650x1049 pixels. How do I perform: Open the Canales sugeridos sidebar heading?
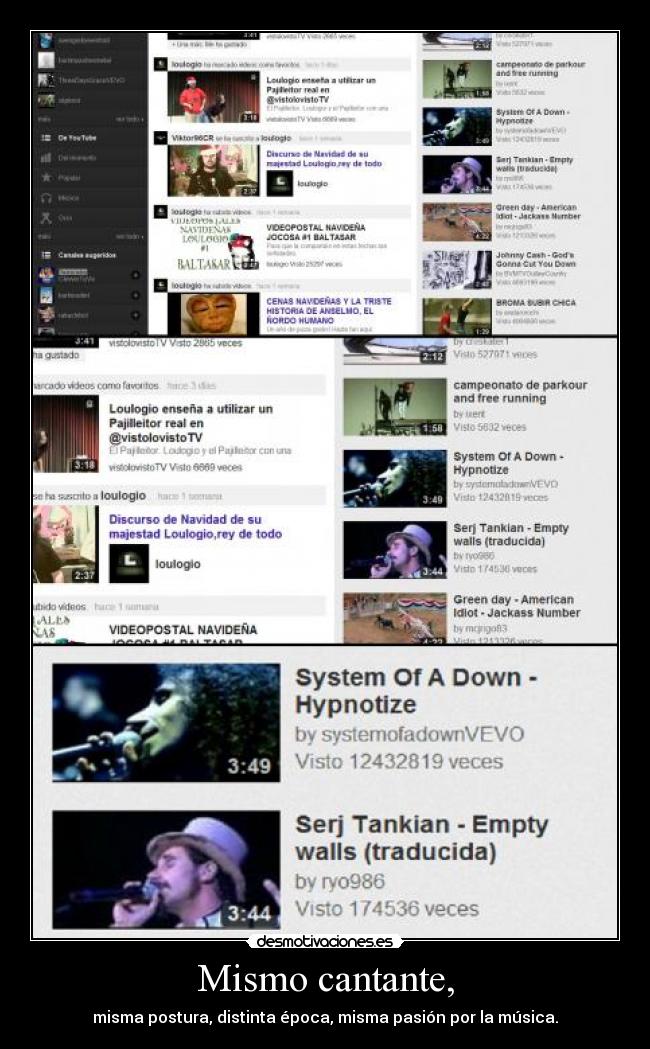87,255
